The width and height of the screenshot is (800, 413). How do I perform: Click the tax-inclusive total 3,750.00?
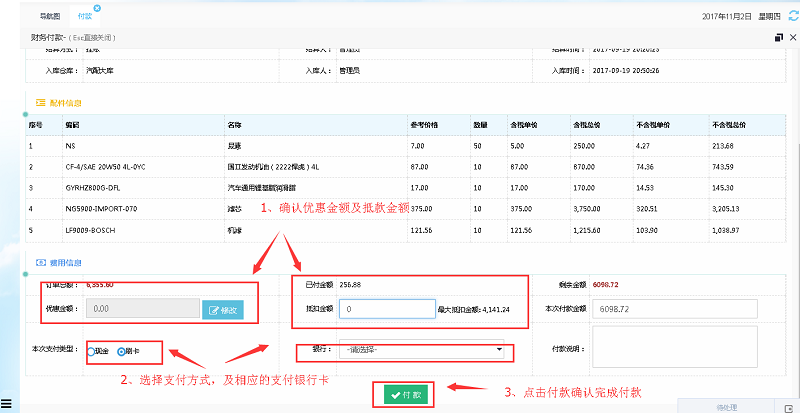(587, 209)
